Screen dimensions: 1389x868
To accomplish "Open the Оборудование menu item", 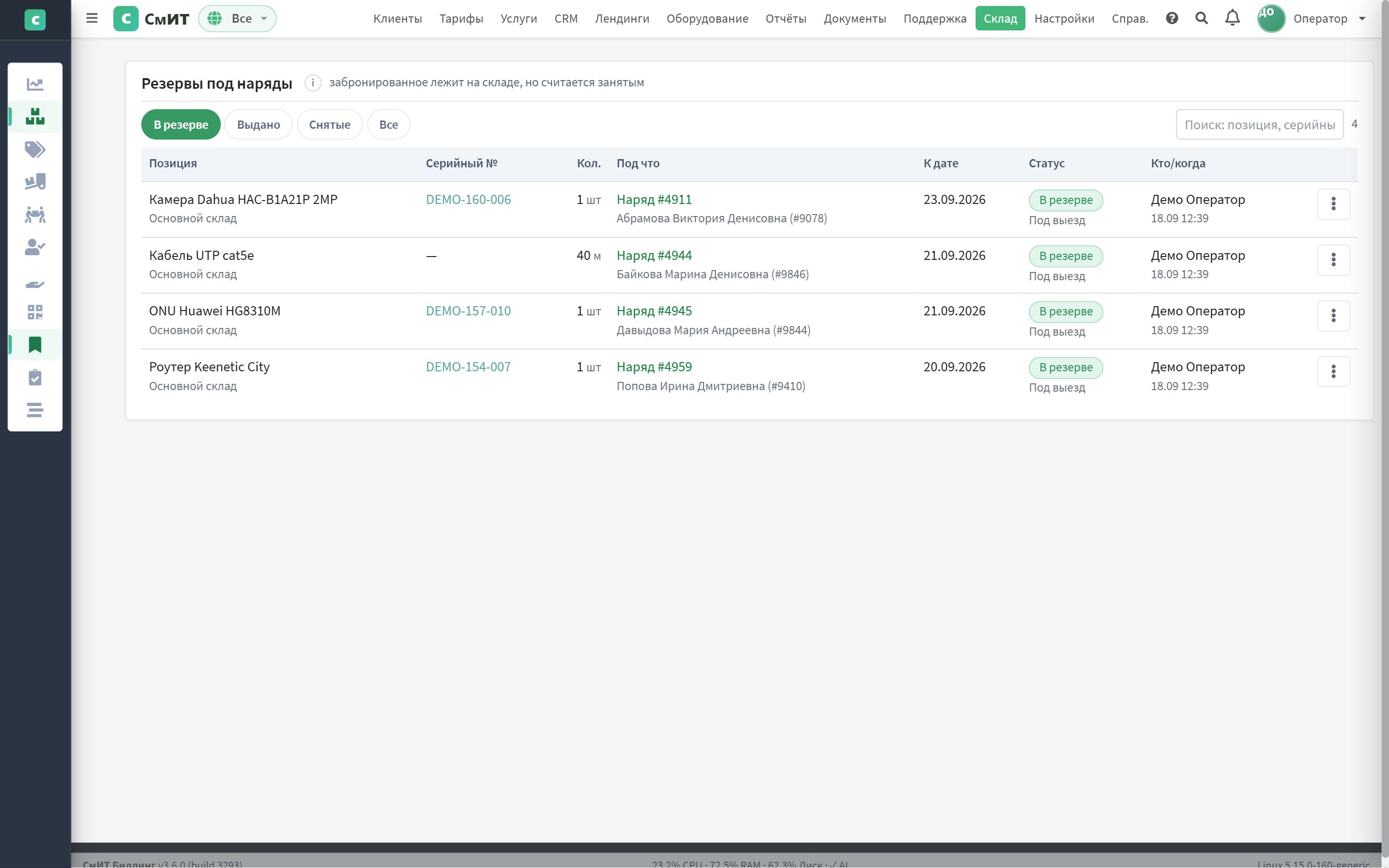I will click(707, 18).
